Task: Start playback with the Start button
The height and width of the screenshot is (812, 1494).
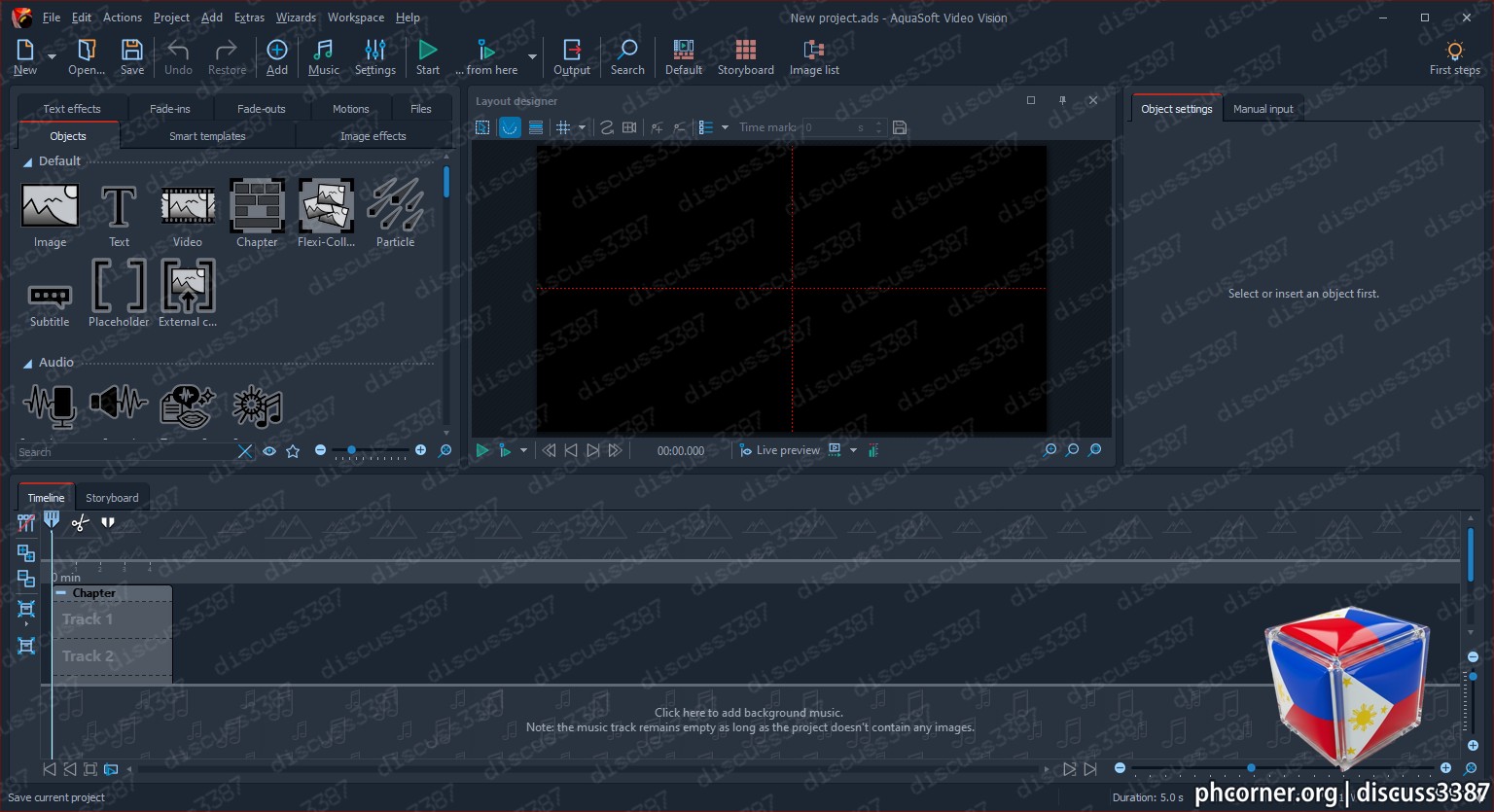Action: coord(428,57)
